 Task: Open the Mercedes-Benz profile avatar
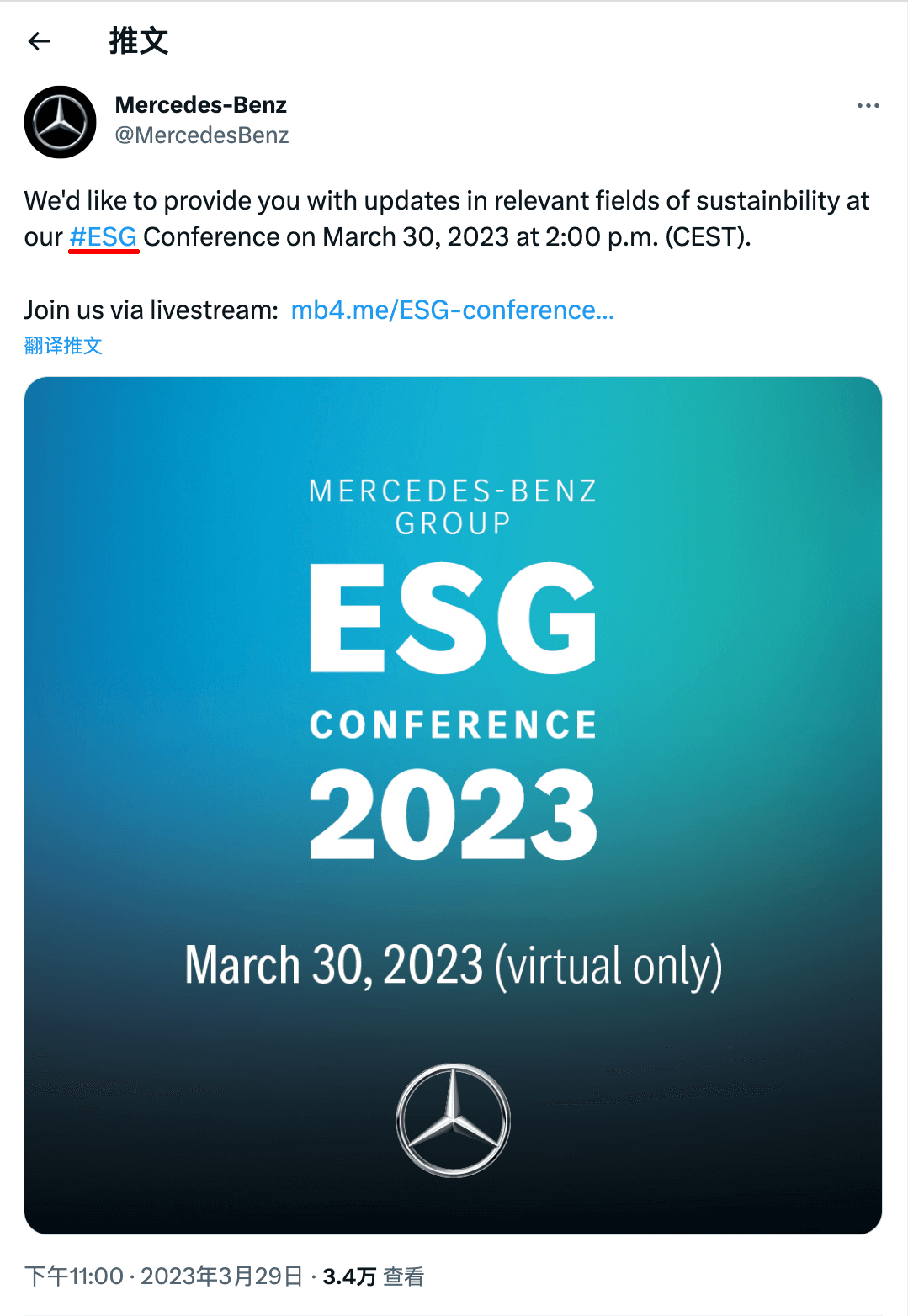61,122
